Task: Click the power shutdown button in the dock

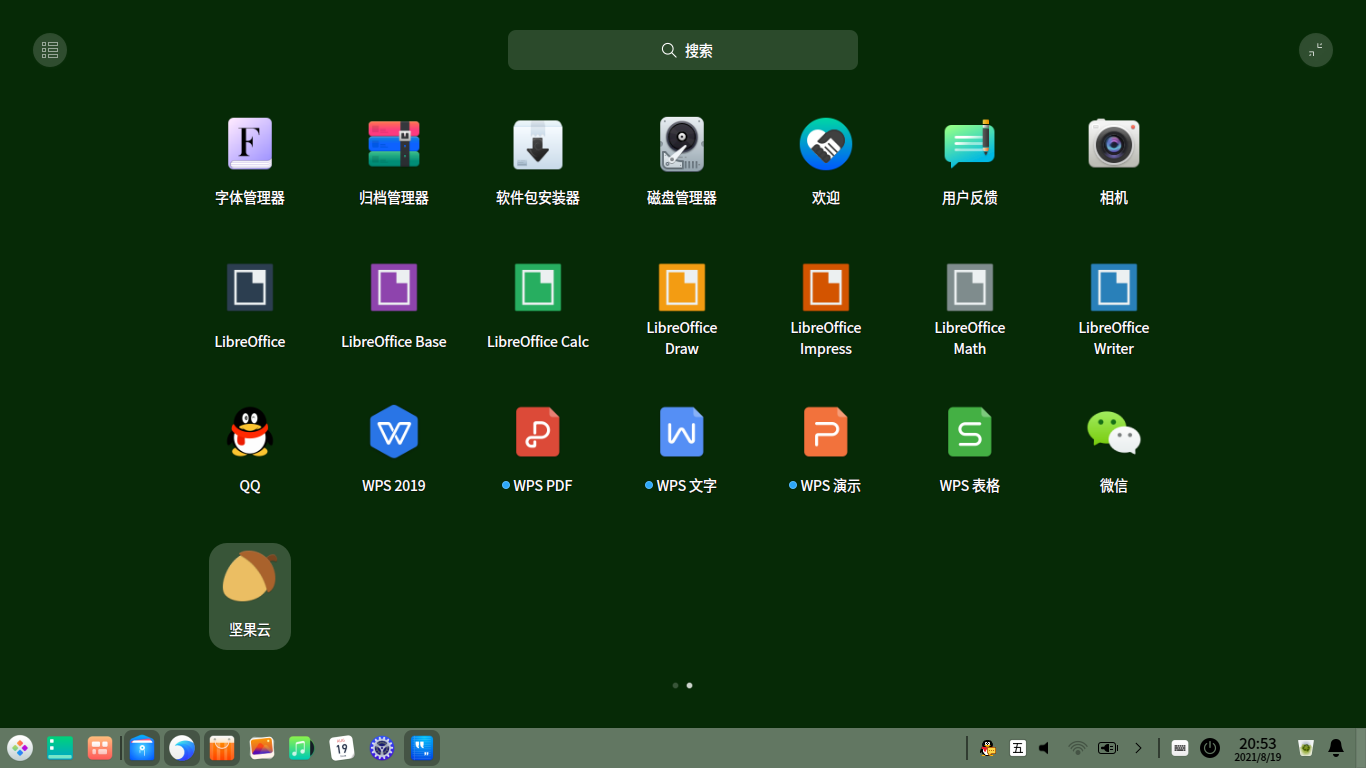Action: coord(1210,748)
